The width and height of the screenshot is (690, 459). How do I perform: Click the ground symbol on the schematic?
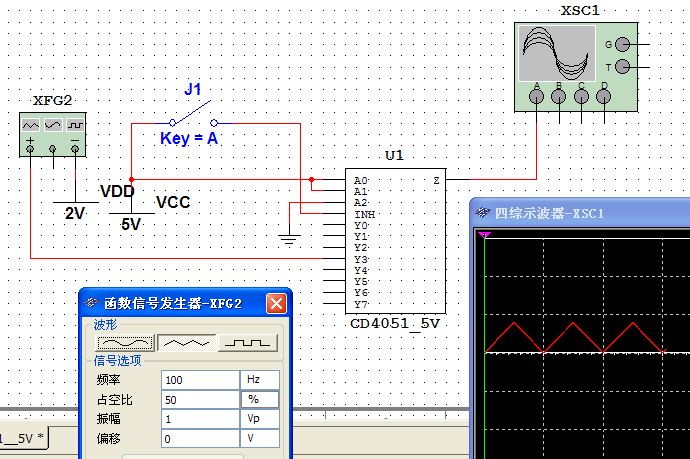coord(289,240)
